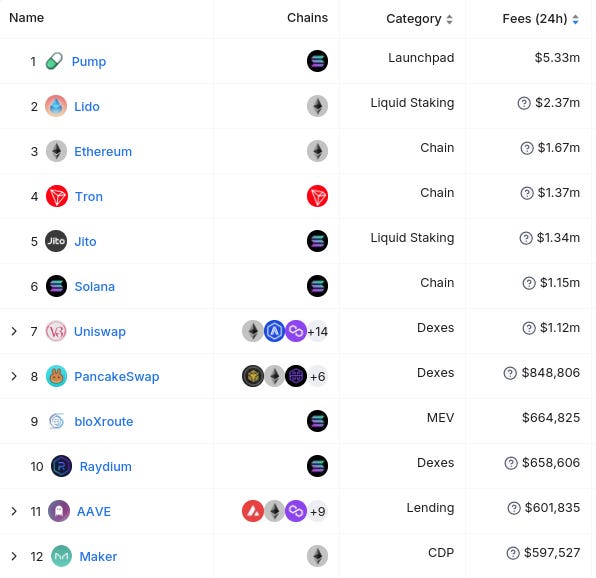This screenshot has height=578, width=596.
Task: Open the Raydium protocol link
Action: [x=106, y=466]
